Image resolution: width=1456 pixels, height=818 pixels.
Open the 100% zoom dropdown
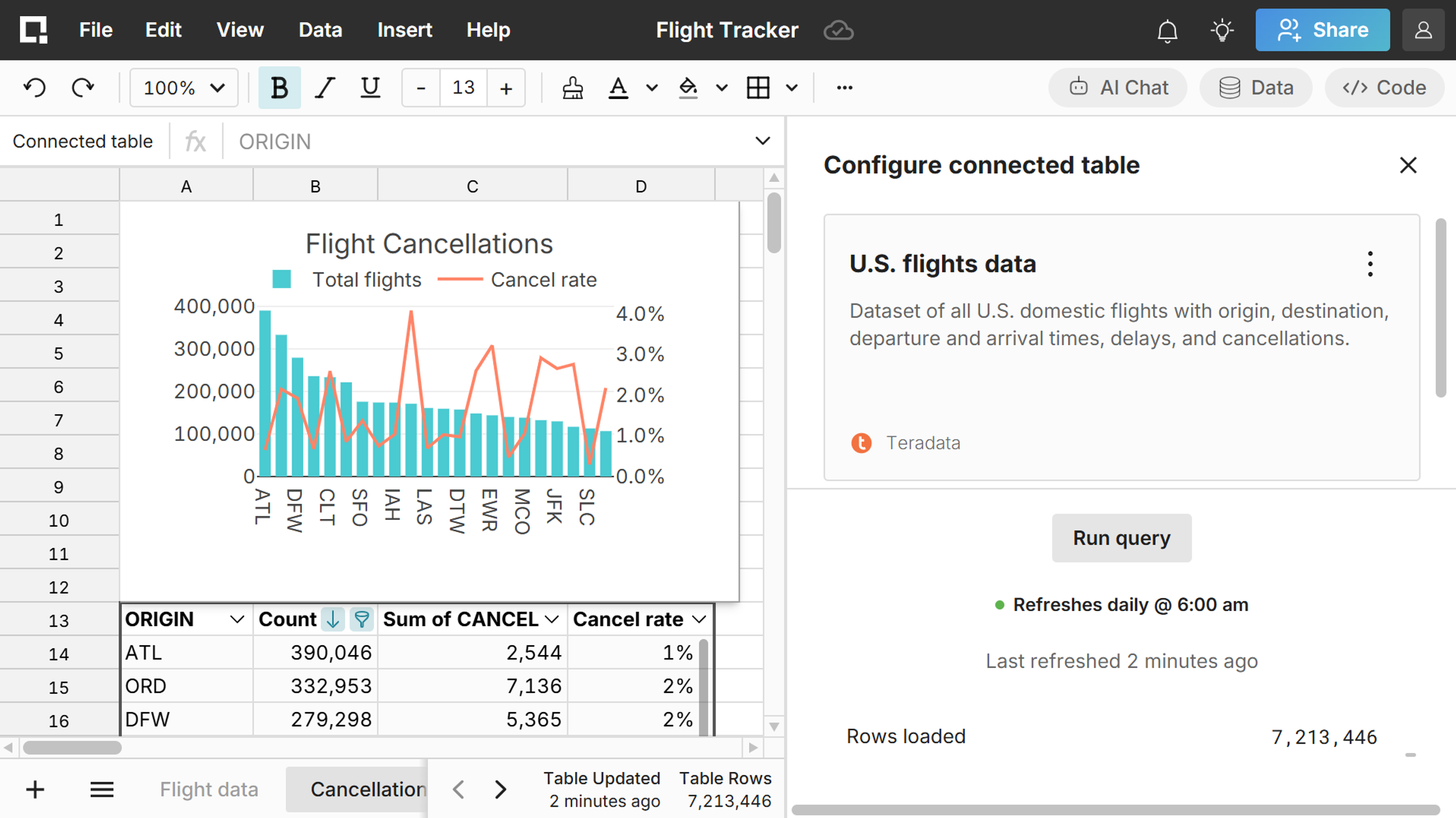point(184,88)
